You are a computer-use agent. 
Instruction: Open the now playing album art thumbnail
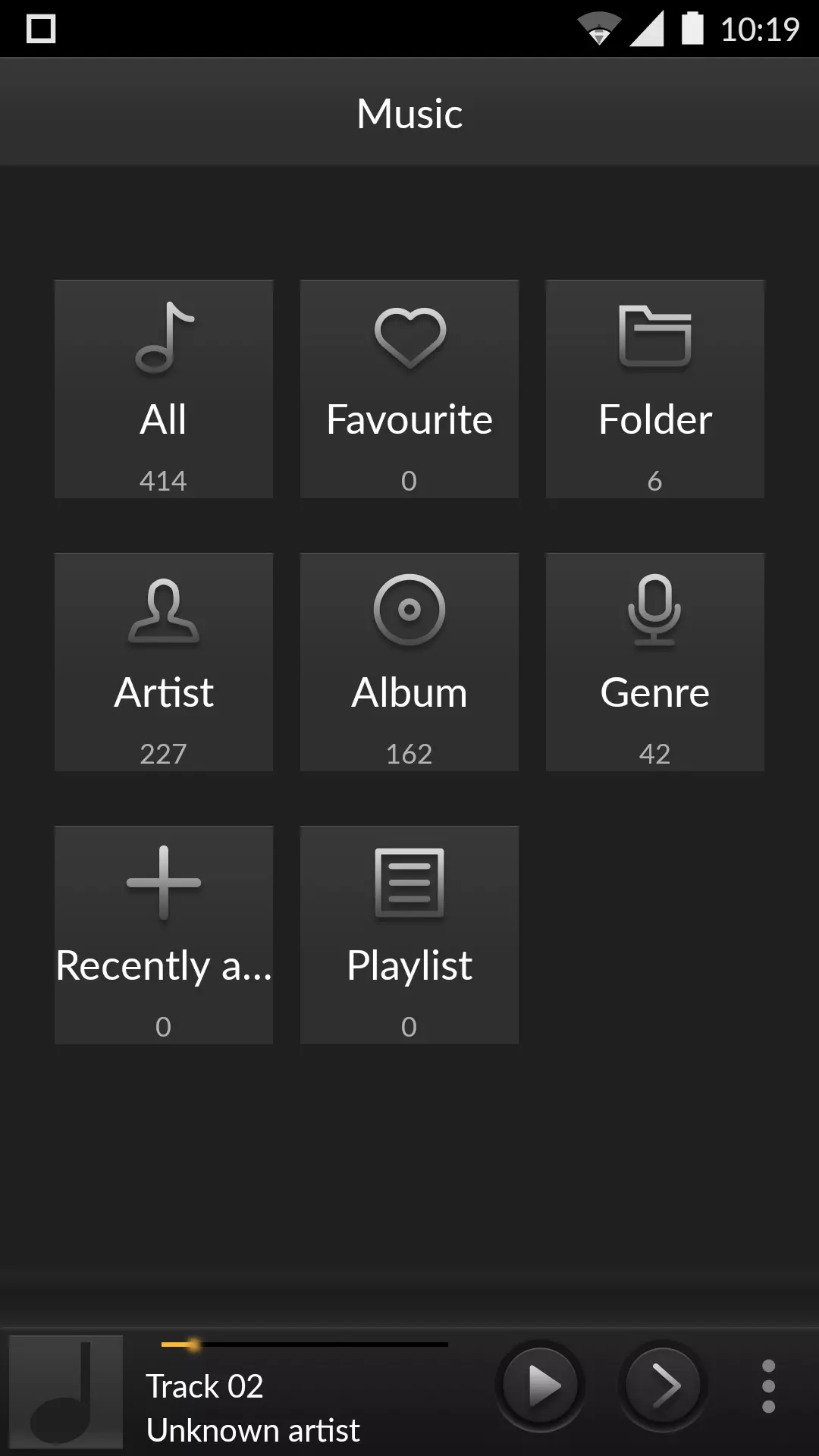[66, 1392]
